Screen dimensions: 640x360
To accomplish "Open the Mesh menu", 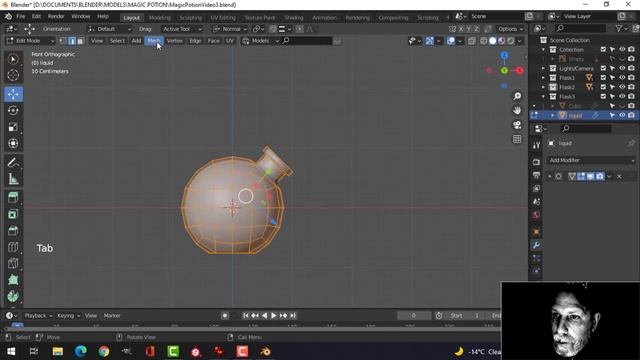I will tap(154, 41).
